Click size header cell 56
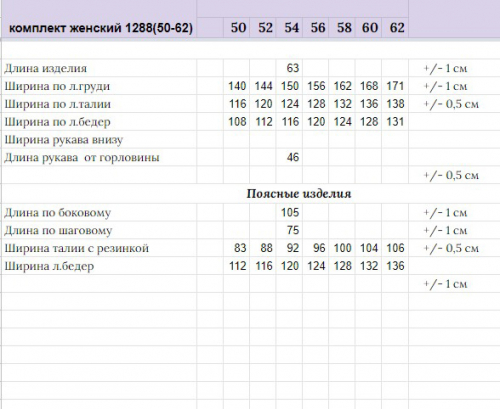Screen dimensions: 500x409 click(x=315, y=28)
